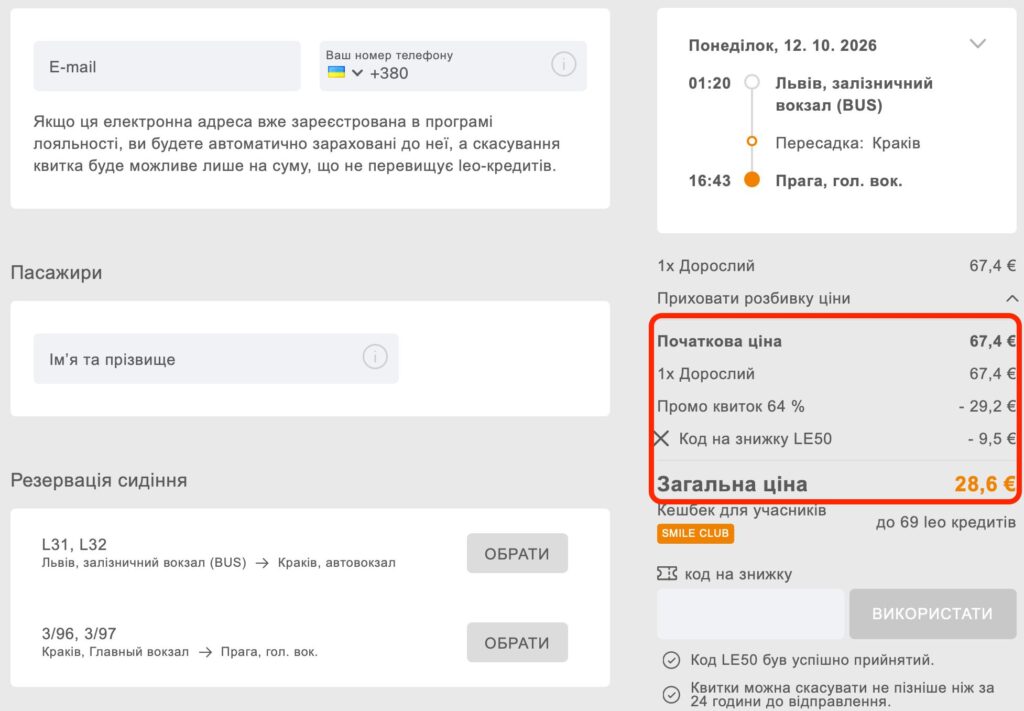Viewport: 1024px width, 711px height.
Task: Click the discount code ticket icon
Action: click(x=667, y=573)
